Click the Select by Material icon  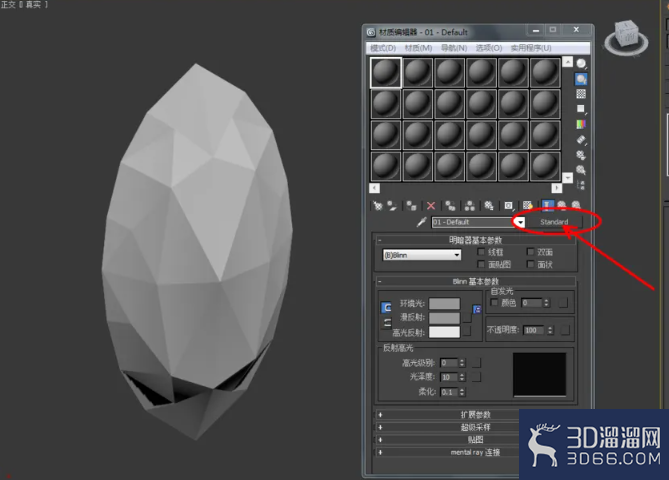[581, 170]
